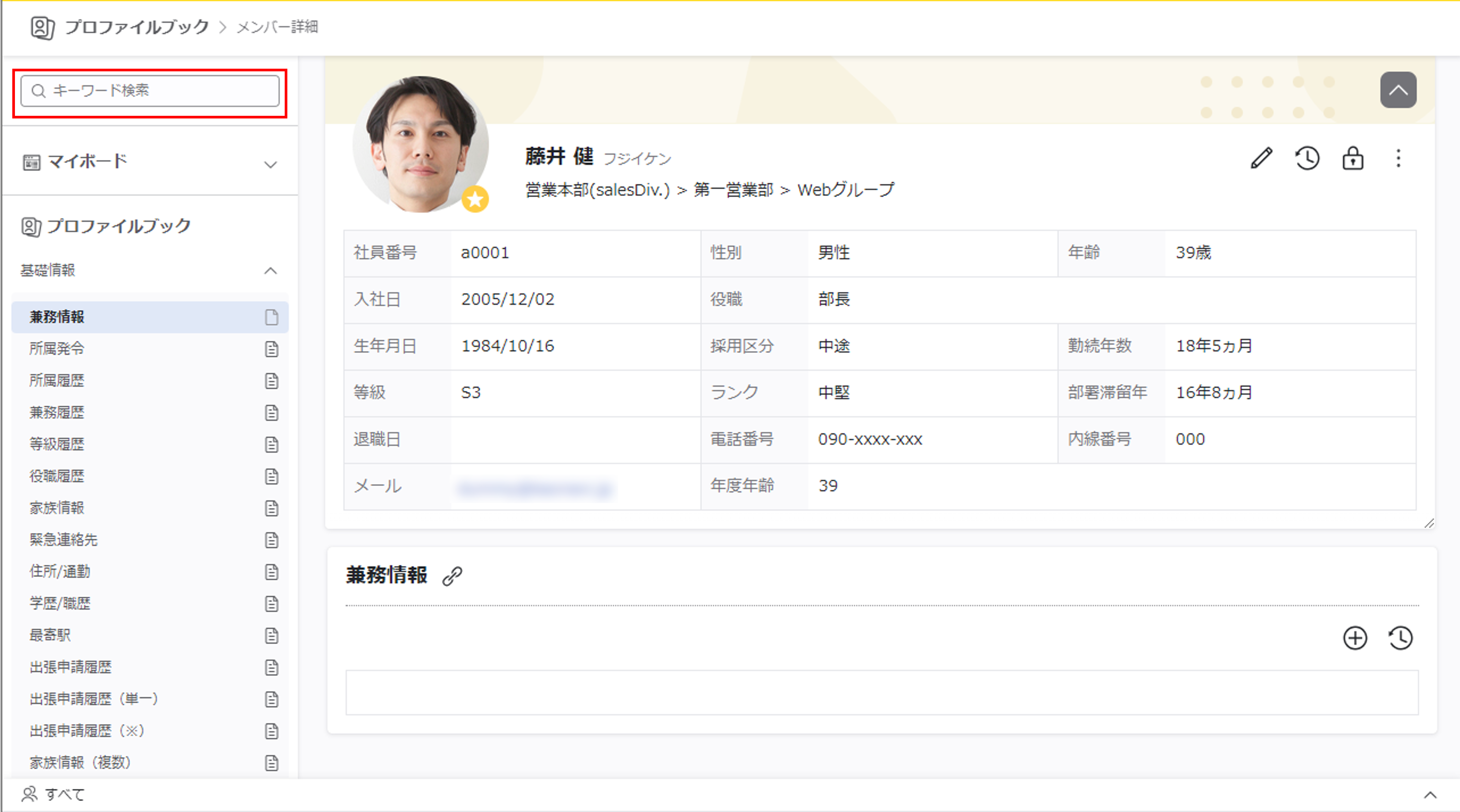1460x812 pixels.
Task: Expand the すべて bottom bar chevron
Action: pos(1430,795)
